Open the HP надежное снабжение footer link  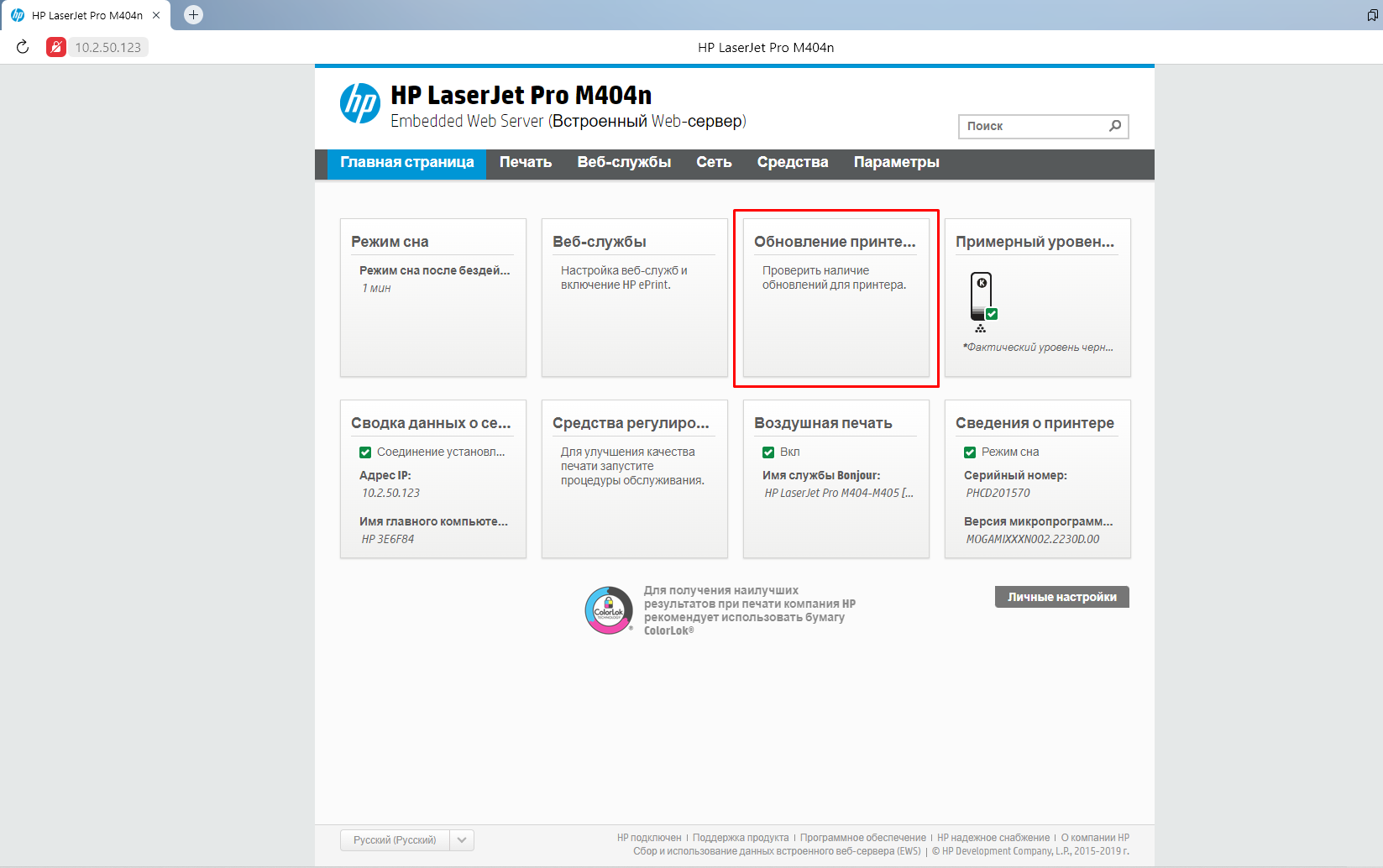993,838
